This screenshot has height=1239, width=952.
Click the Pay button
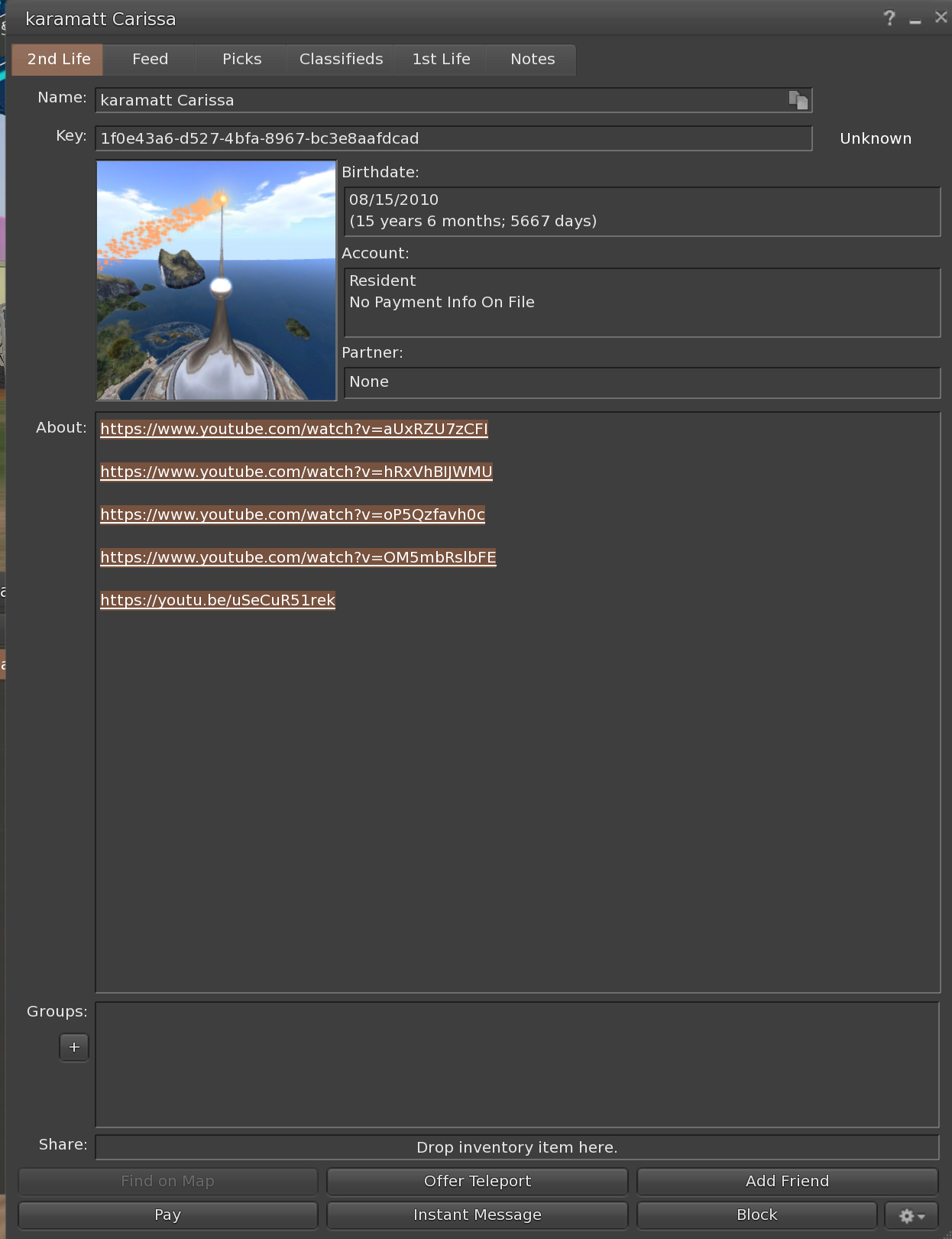[167, 1215]
